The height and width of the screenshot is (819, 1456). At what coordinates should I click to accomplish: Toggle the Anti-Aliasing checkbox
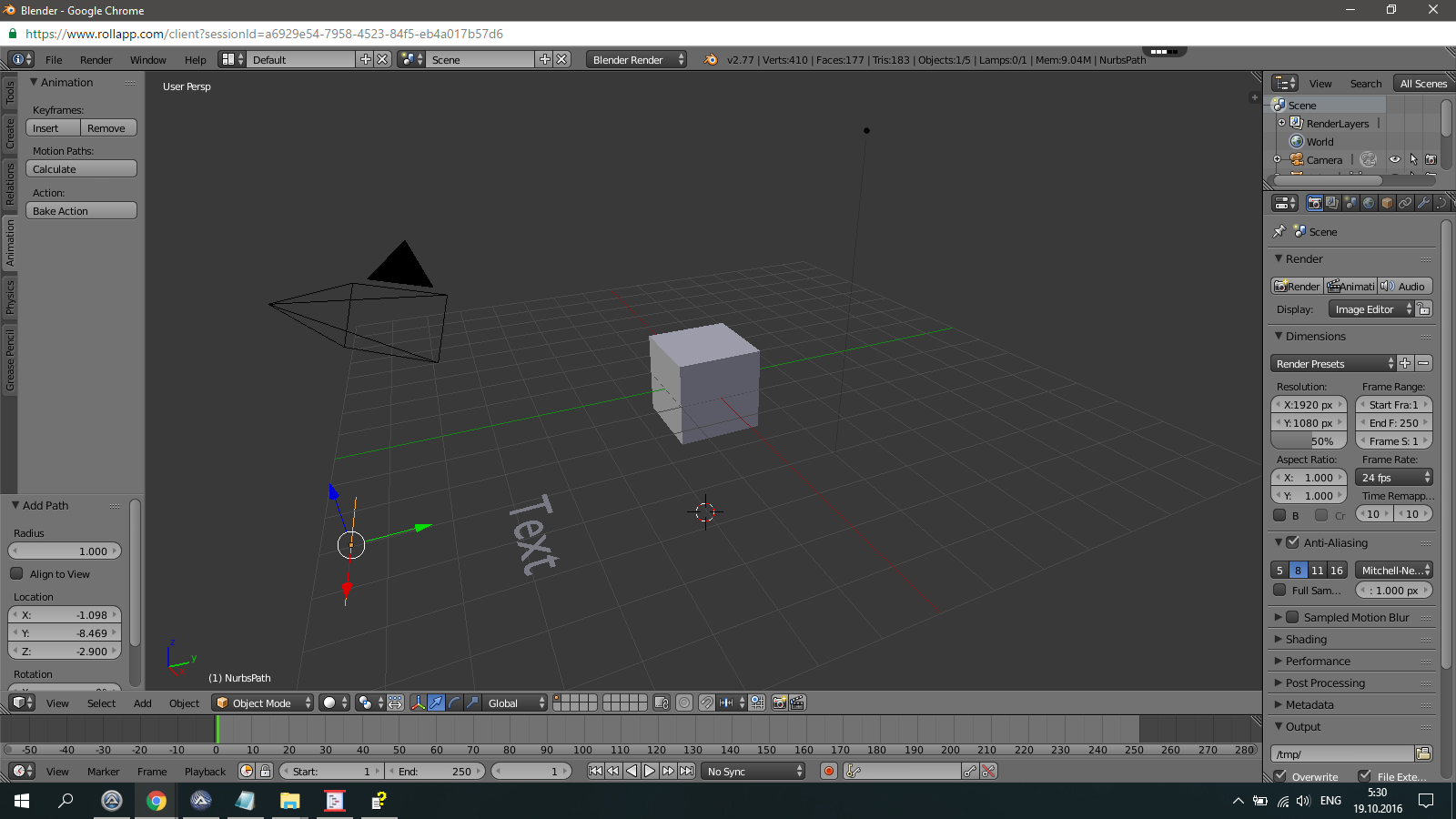coord(1292,542)
